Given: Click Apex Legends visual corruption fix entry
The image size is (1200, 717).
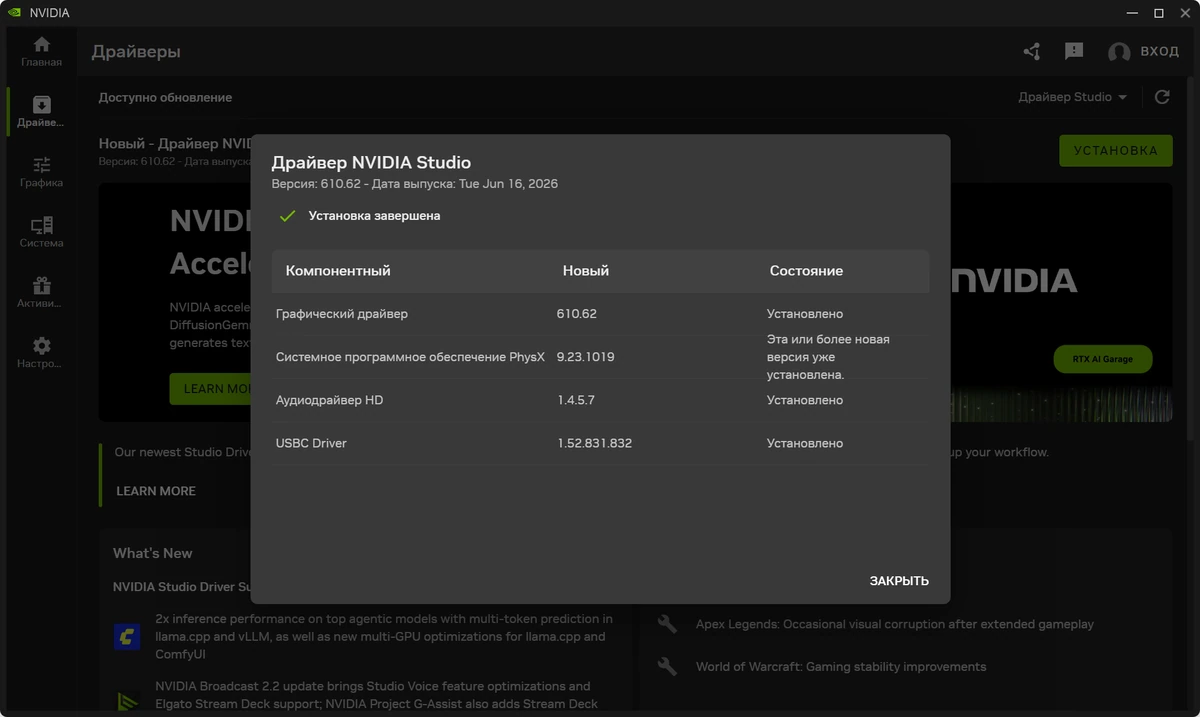Looking at the screenshot, I should (895, 624).
